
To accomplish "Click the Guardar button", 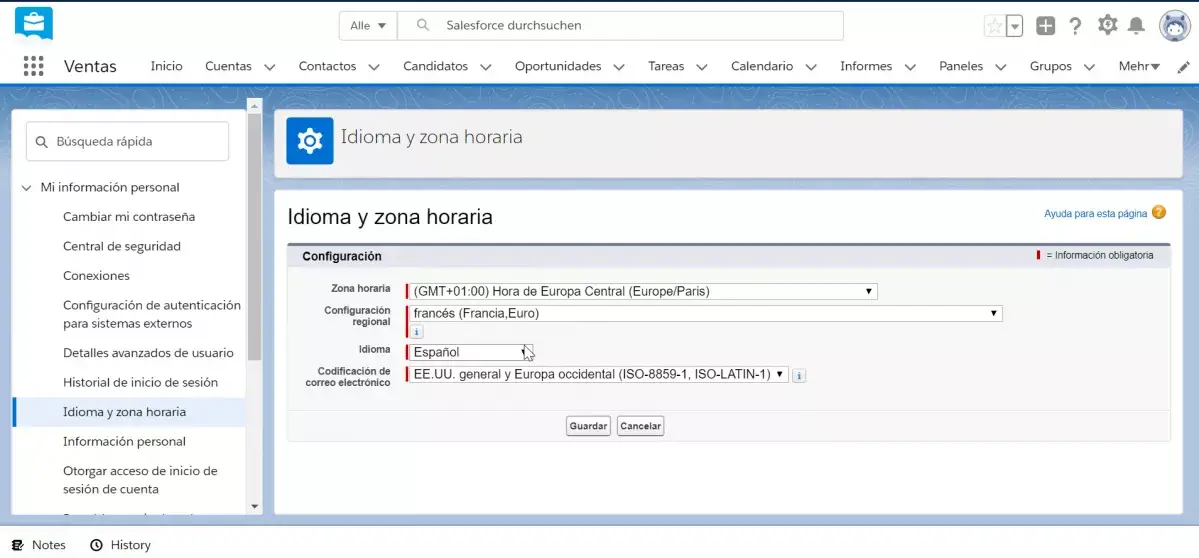I will pyautogui.click(x=588, y=426).
